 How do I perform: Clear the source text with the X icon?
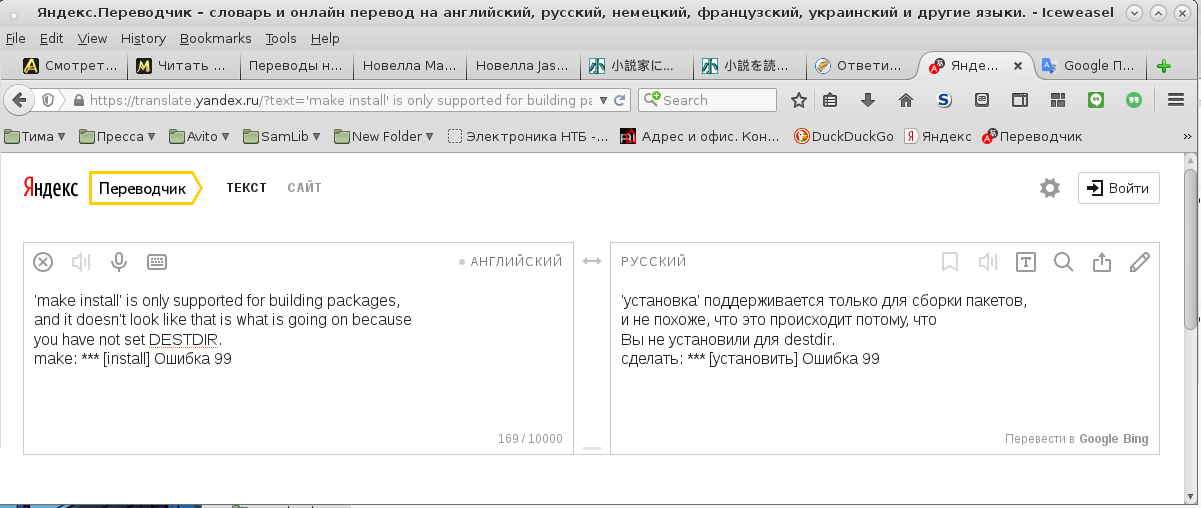pos(43,262)
